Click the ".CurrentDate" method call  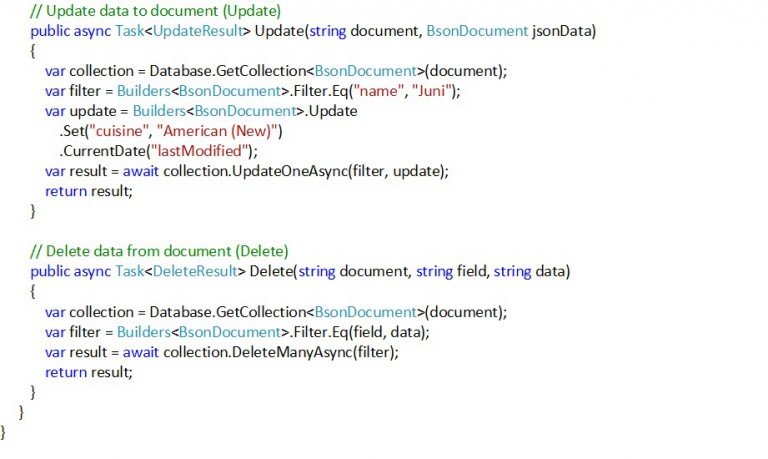103,151
